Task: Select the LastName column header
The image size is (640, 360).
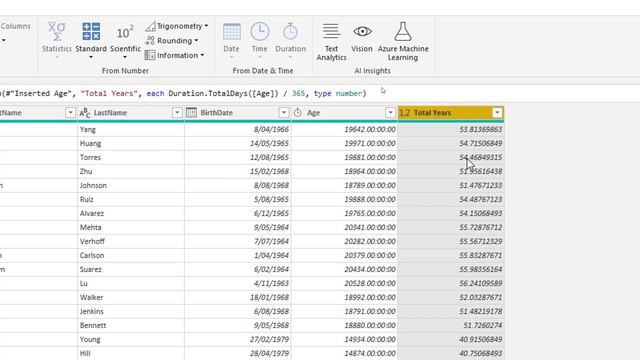Action: click(131, 113)
